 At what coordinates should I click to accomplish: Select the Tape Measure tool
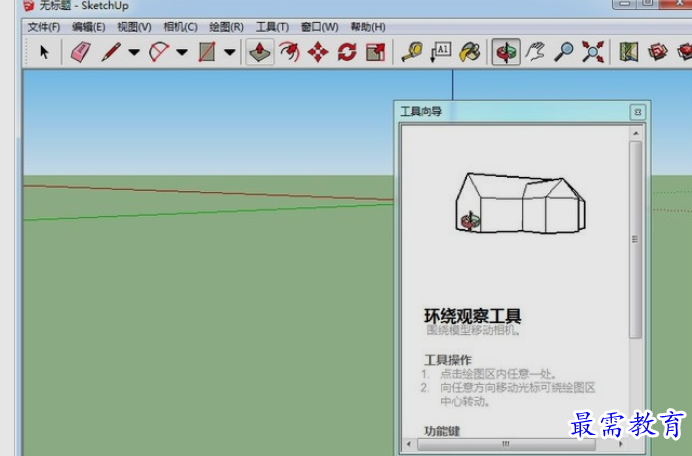(412, 52)
